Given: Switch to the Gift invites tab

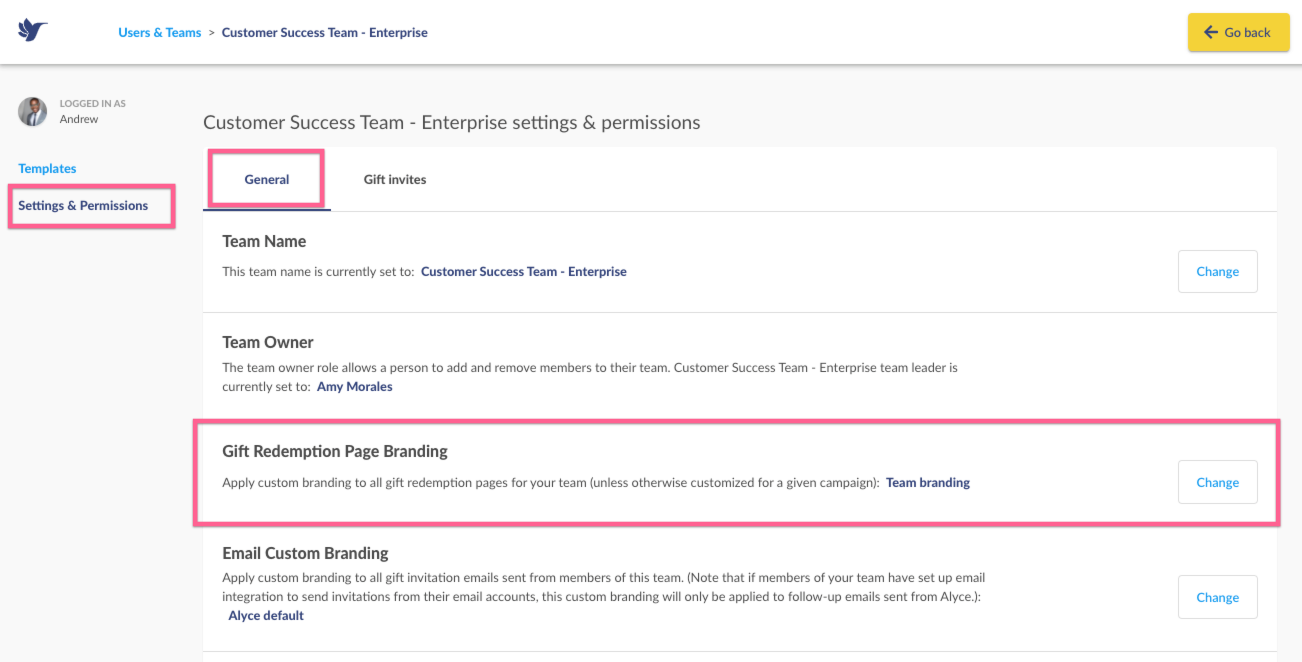Looking at the screenshot, I should 395,179.
